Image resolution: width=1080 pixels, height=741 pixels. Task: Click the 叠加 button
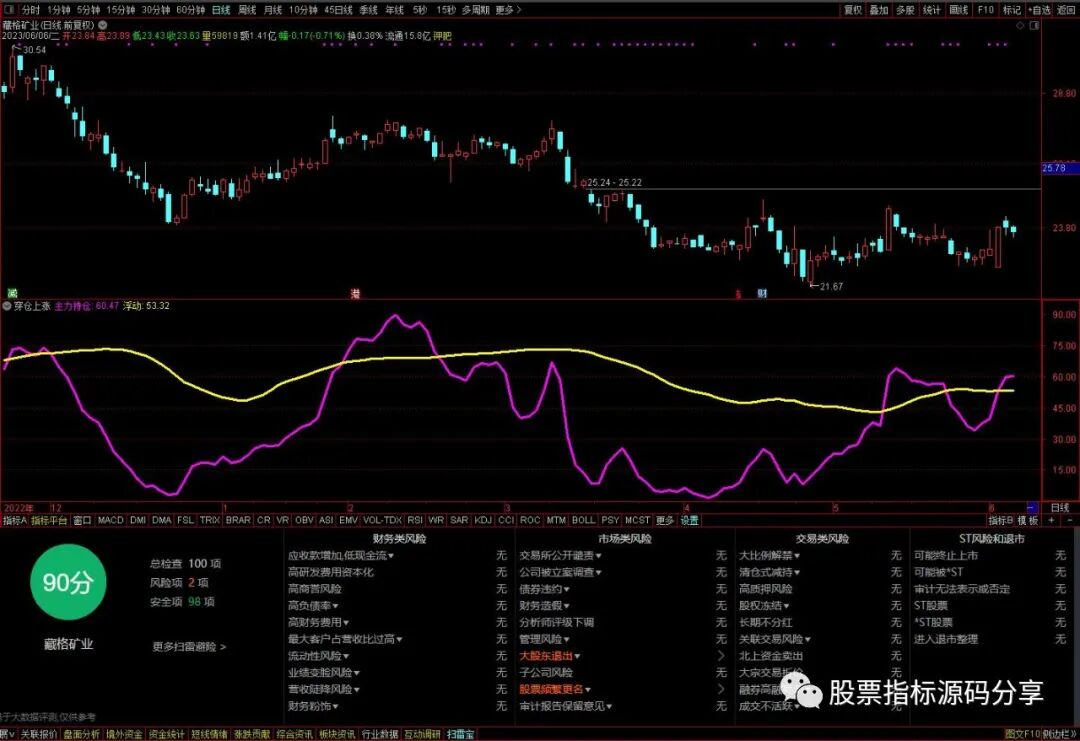pos(879,10)
